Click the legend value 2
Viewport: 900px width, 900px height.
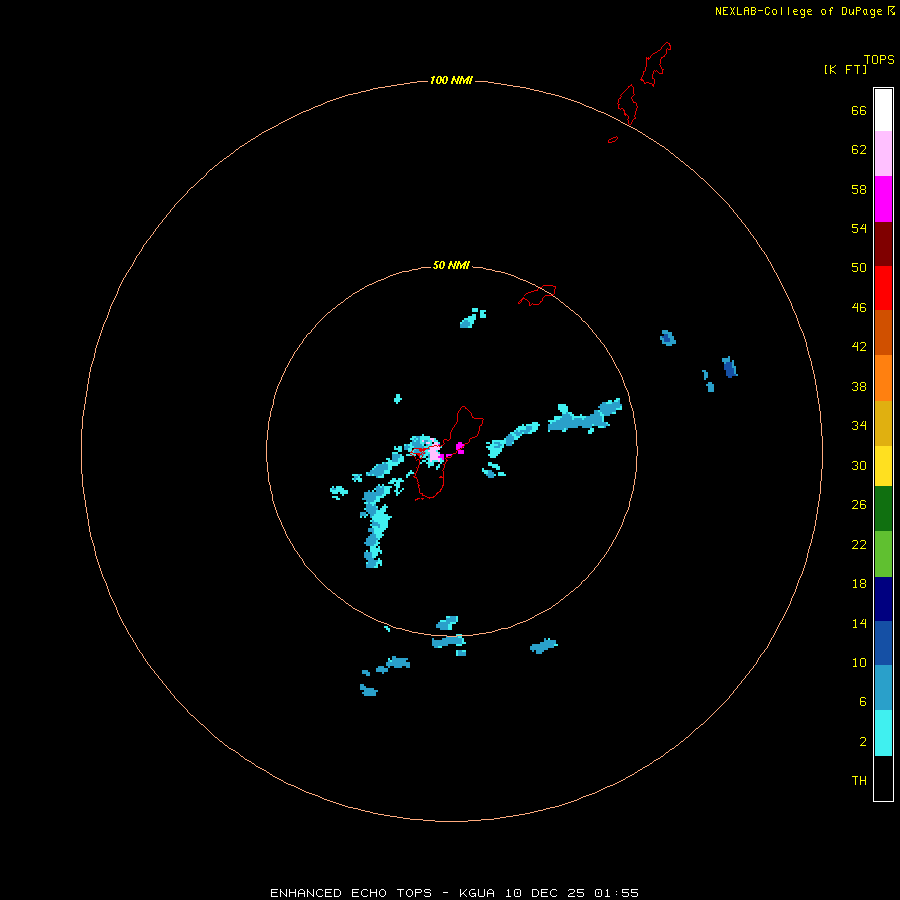863,742
